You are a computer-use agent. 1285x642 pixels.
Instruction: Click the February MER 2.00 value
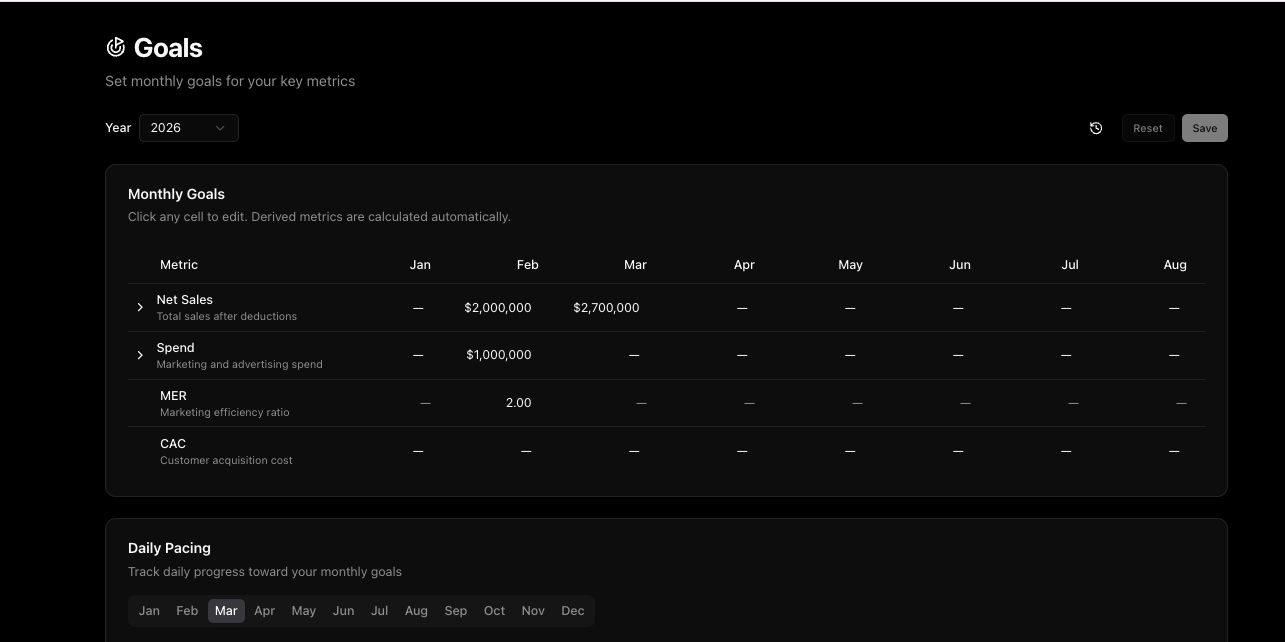(519, 403)
